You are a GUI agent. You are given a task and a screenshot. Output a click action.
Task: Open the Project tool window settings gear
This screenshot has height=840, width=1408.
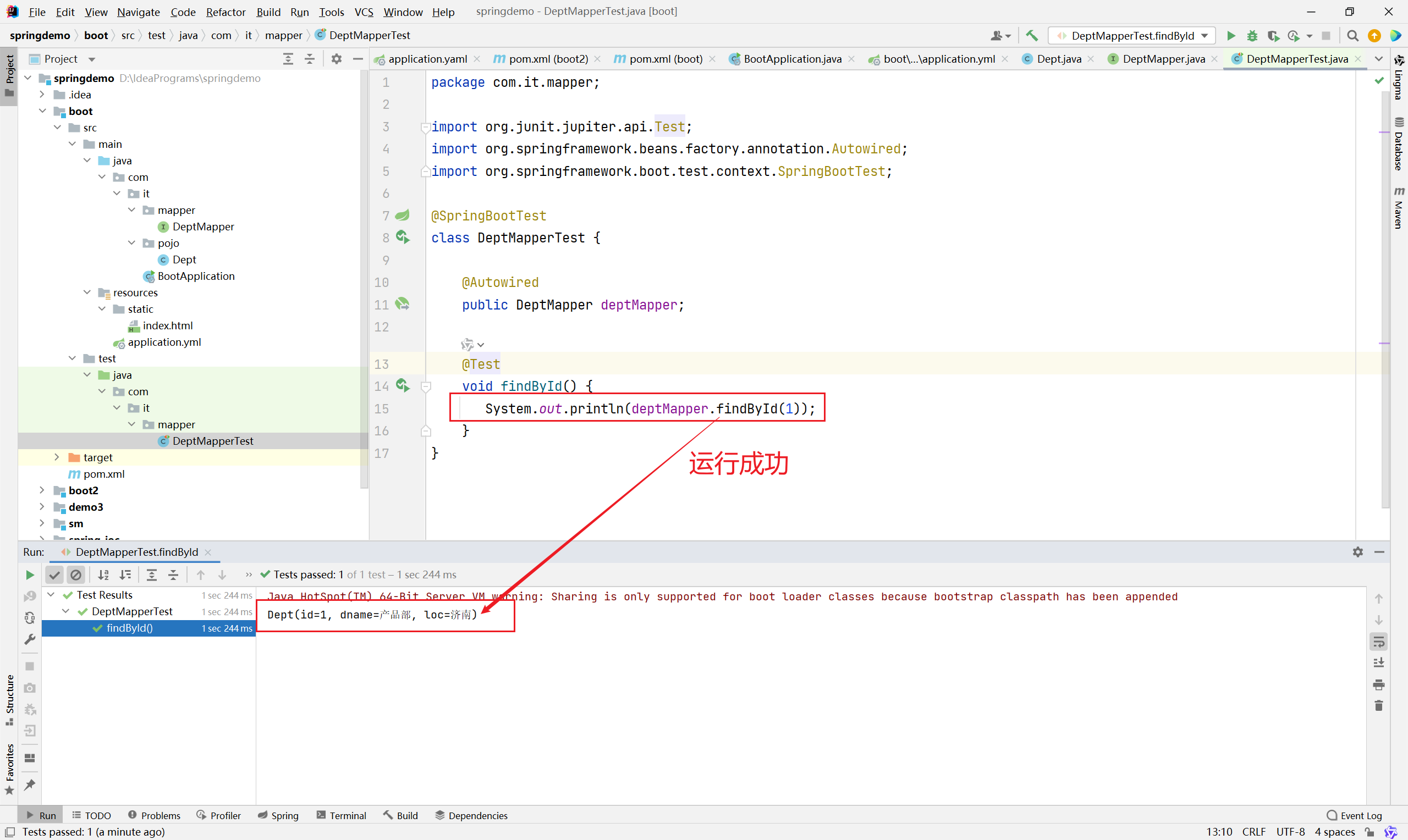337,59
